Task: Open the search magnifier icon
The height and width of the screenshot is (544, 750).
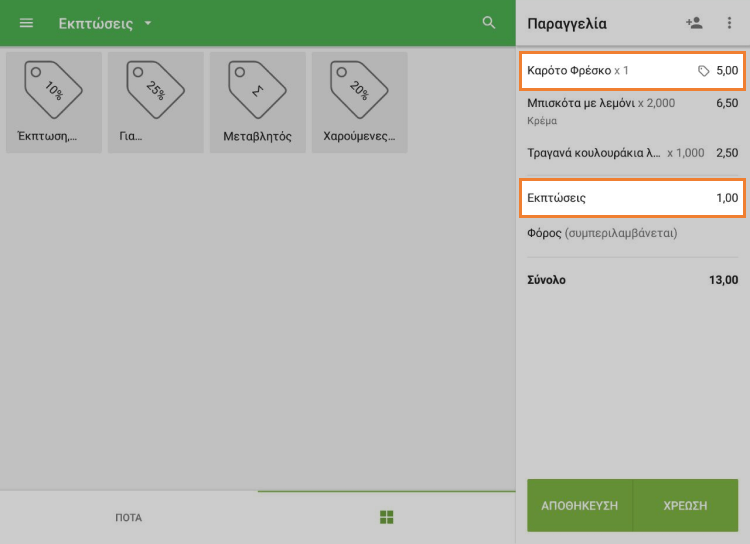Action: [x=489, y=23]
